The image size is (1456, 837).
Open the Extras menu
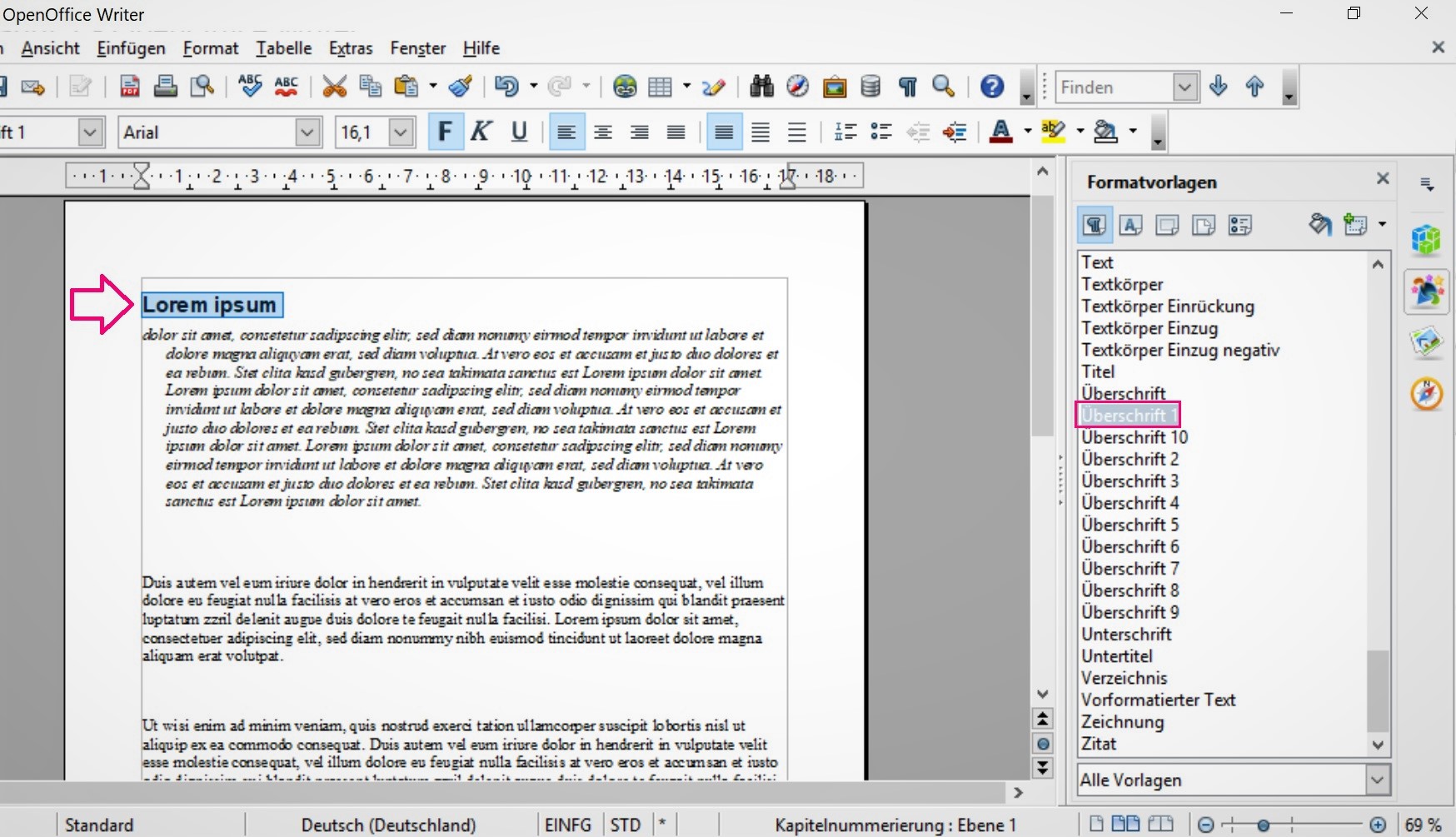coord(351,48)
